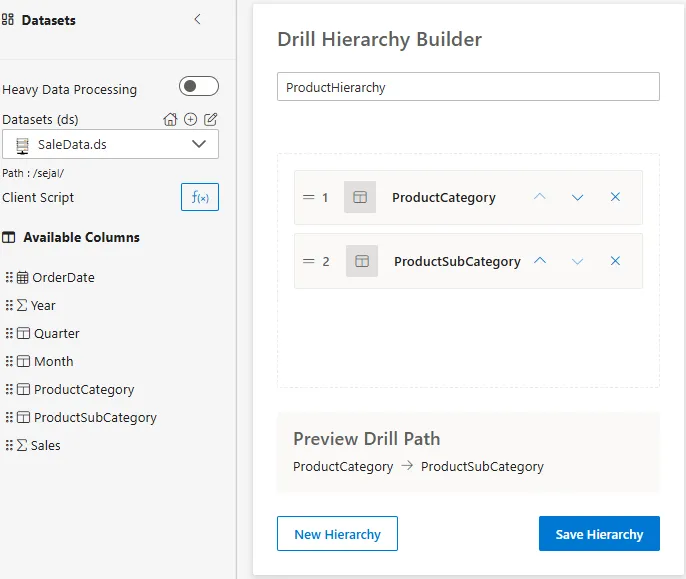Enable Heavy Data Processing toggle

(x=198, y=87)
